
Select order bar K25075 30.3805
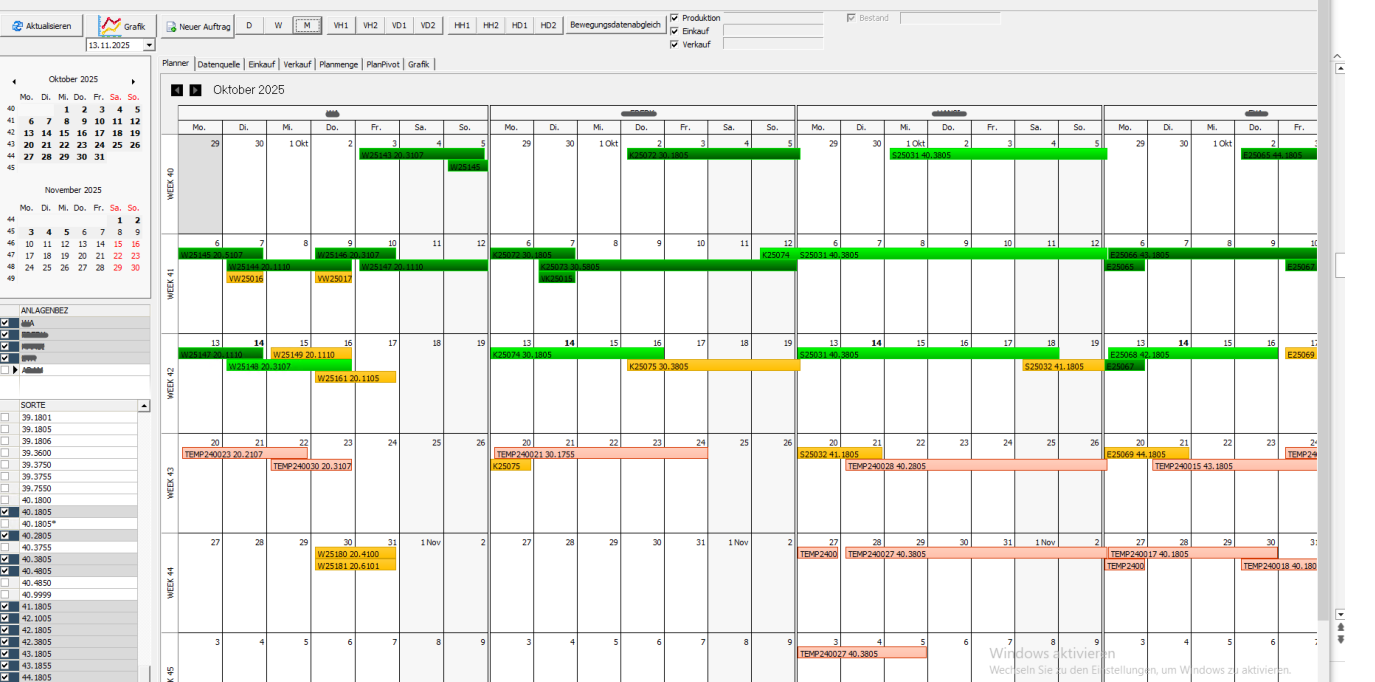[x=713, y=366]
